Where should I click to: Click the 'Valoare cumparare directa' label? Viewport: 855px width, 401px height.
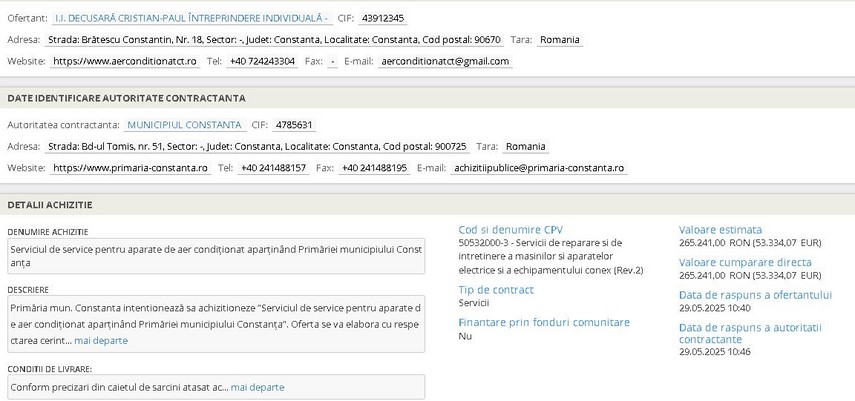pyautogui.click(x=745, y=262)
